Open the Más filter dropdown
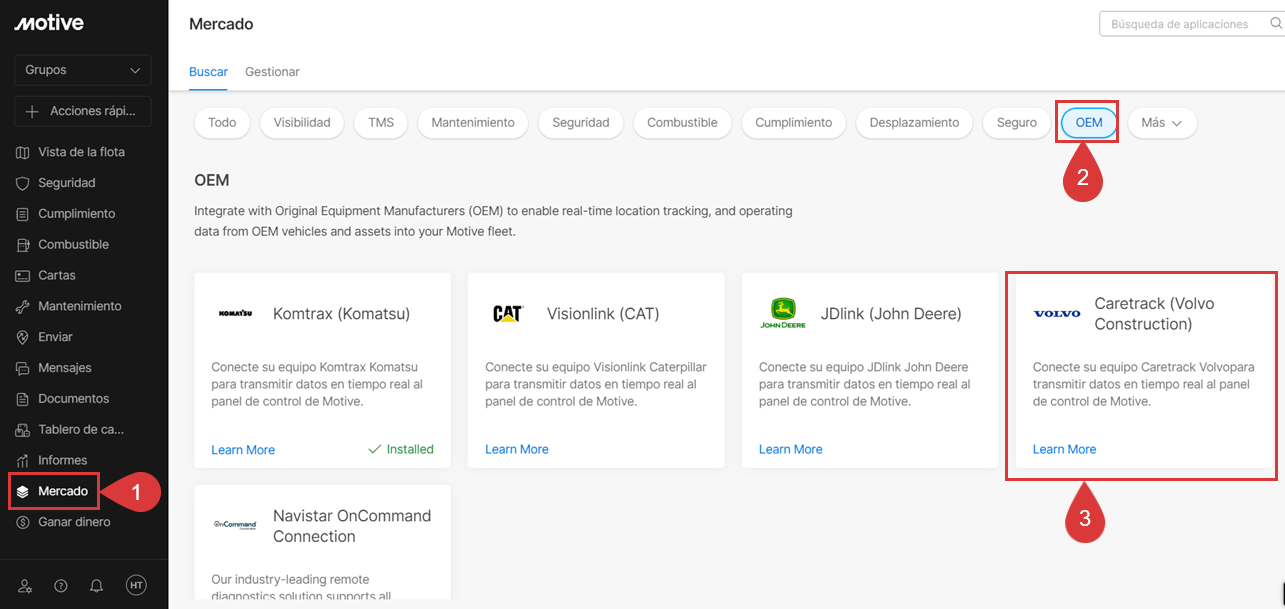This screenshot has height=609, width=1285. pyautogui.click(x=1162, y=123)
